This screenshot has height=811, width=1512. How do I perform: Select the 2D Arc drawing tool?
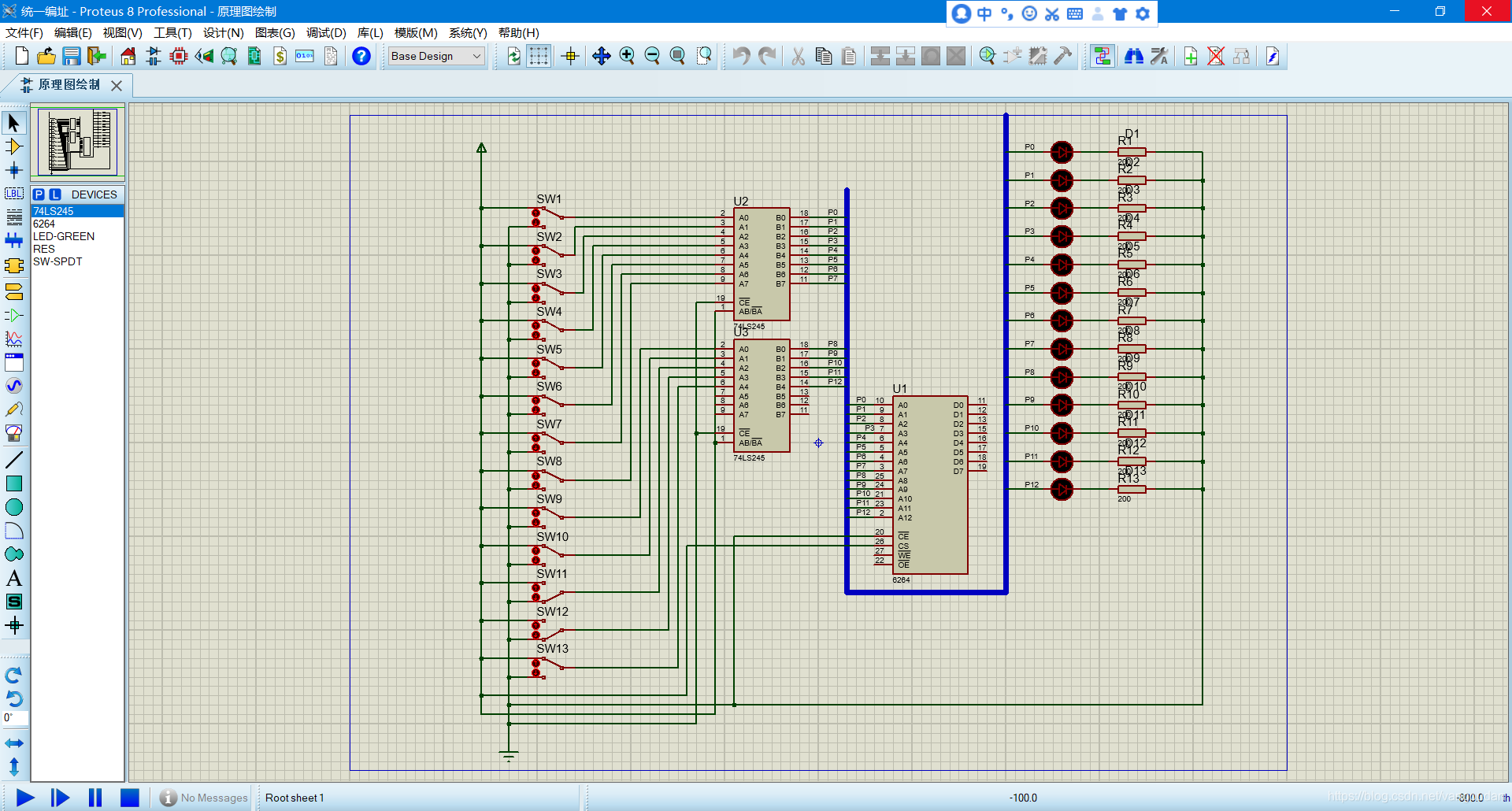pyautogui.click(x=14, y=531)
